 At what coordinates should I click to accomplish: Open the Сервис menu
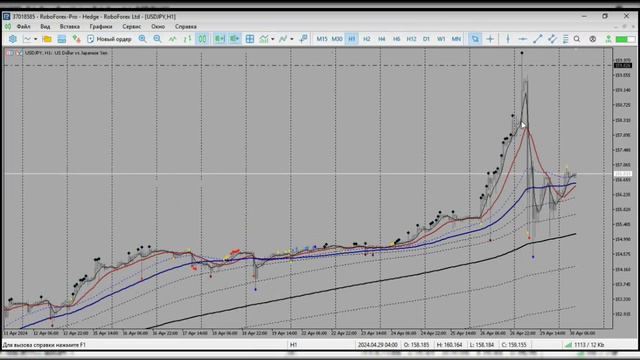[131, 27]
